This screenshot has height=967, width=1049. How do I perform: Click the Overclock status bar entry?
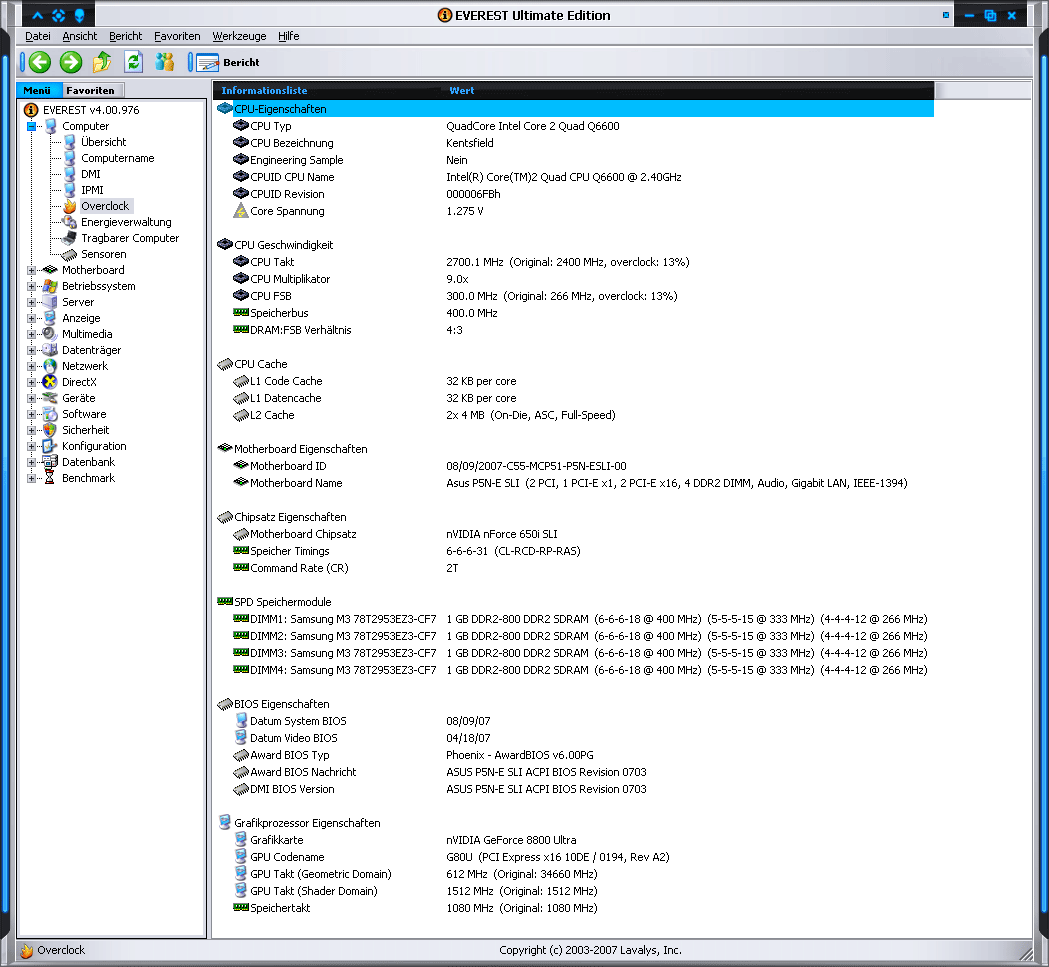[x=53, y=950]
